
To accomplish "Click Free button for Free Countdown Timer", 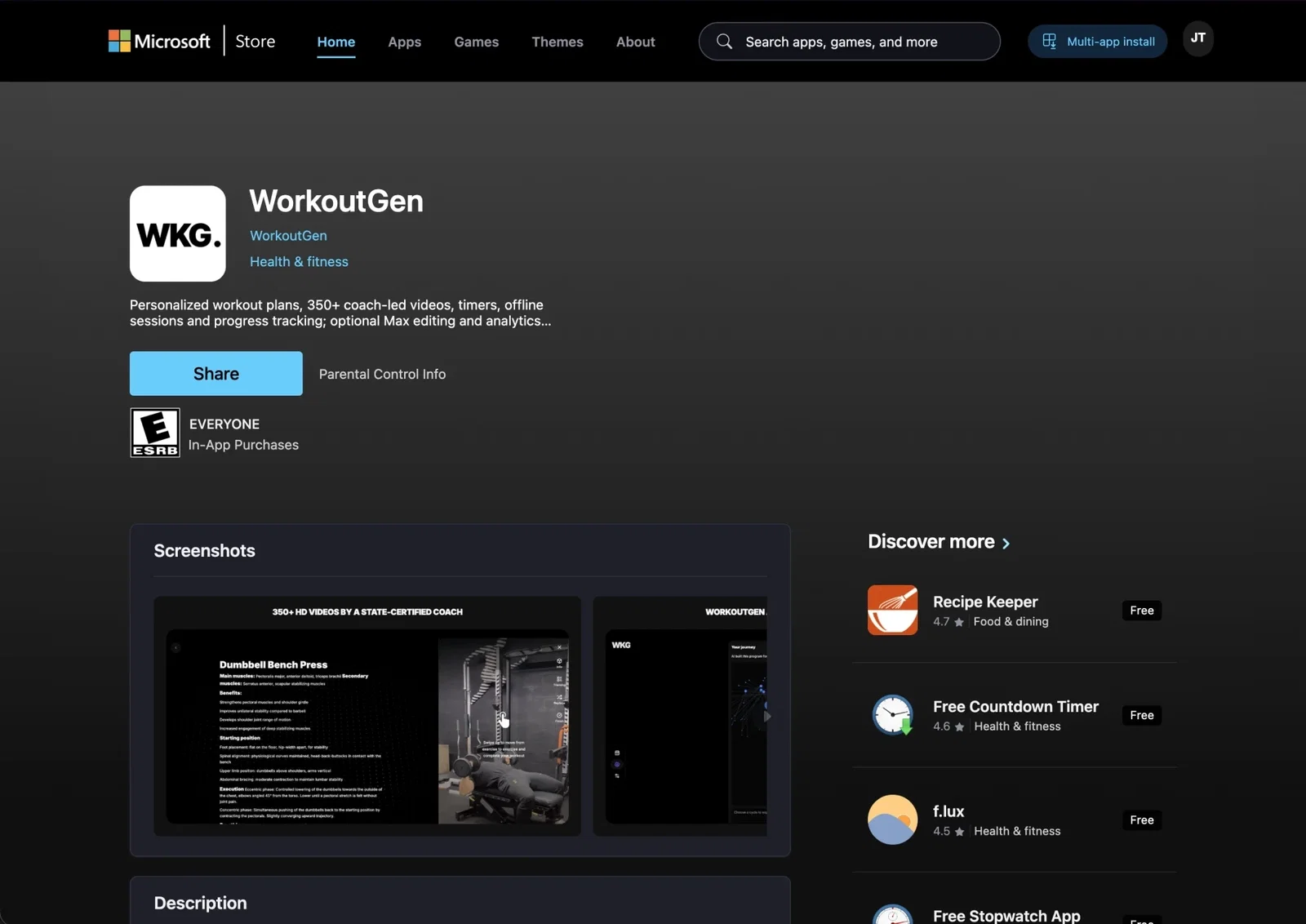I will (1141, 715).
